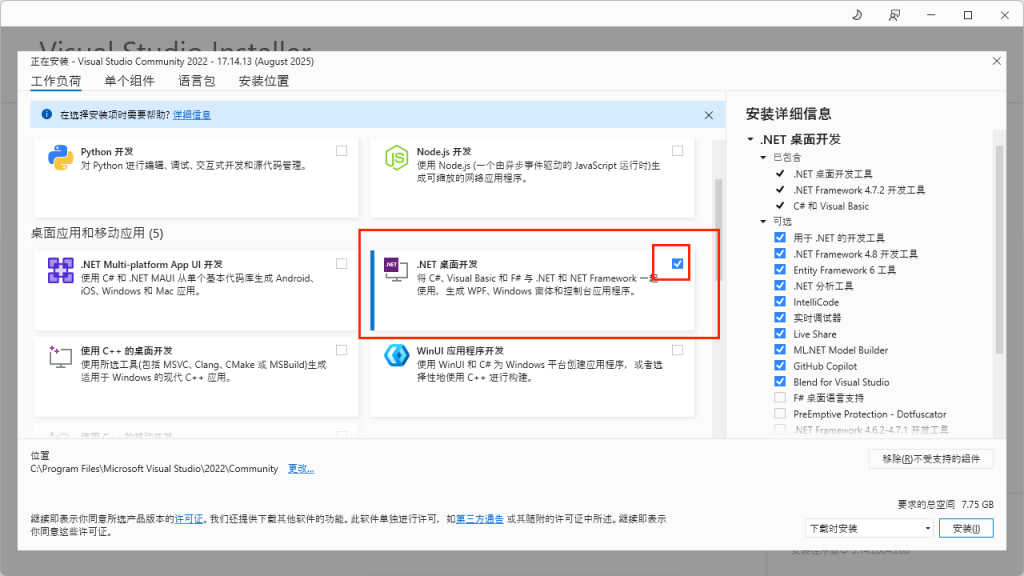Enable F# 桌面语言支持
Viewport: 1024px width, 576px height.
[x=779, y=397]
